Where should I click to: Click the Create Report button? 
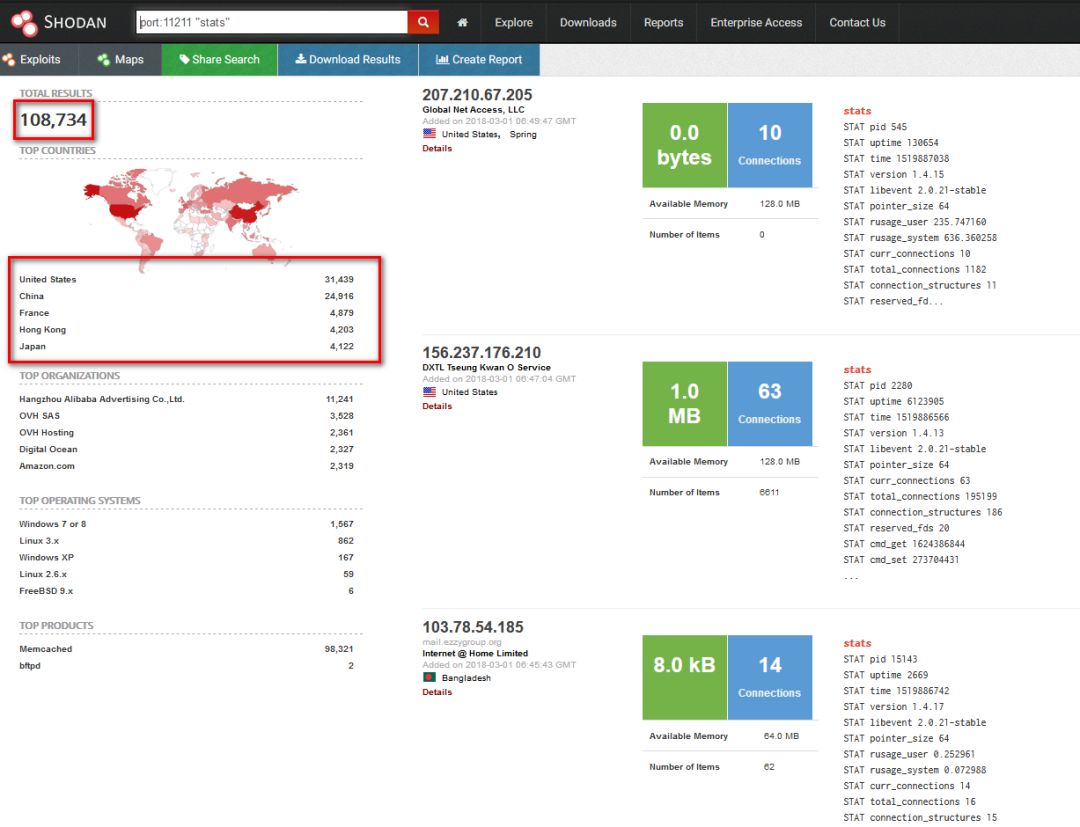pyautogui.click(x=479, y=60)
